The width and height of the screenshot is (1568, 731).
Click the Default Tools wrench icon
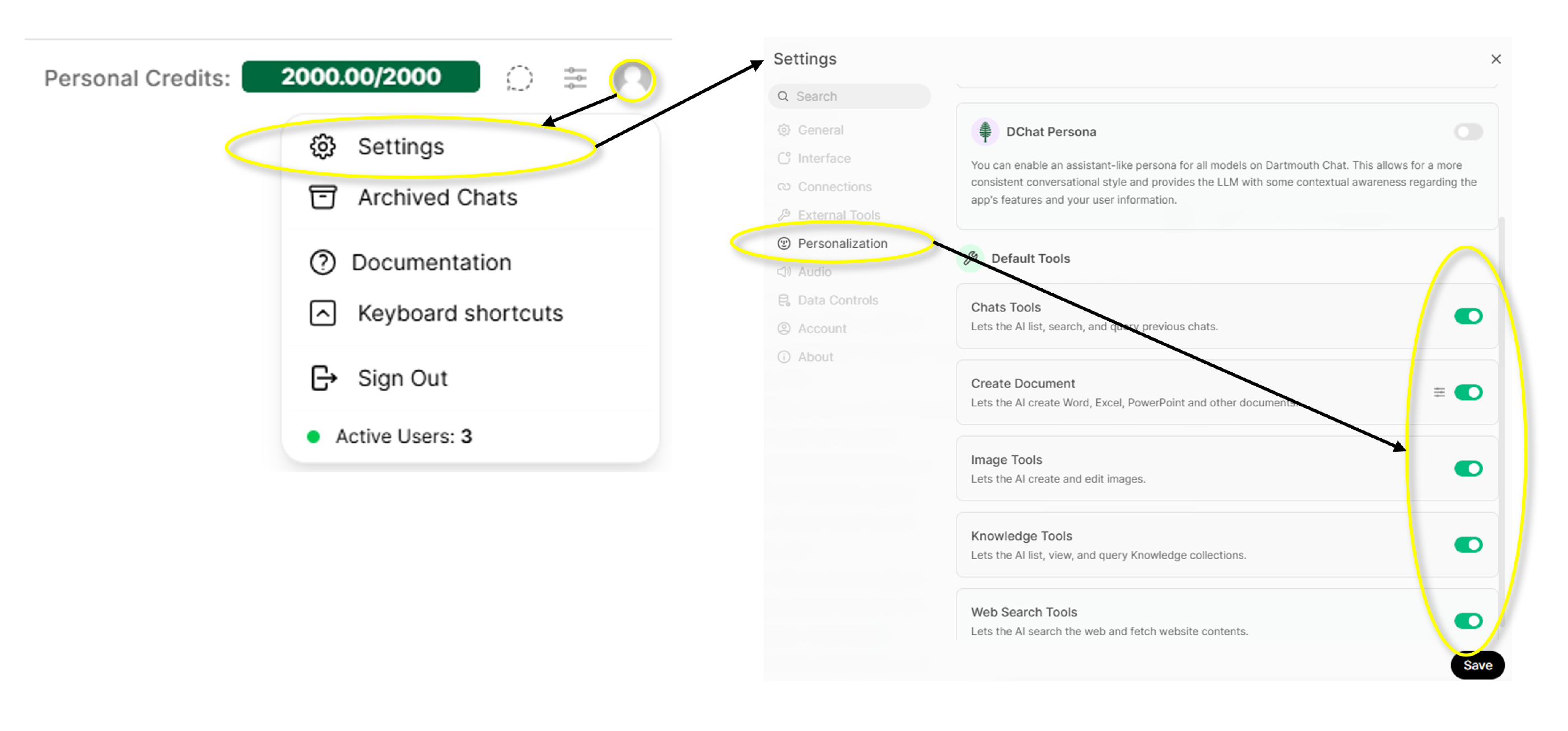(971, 259)
